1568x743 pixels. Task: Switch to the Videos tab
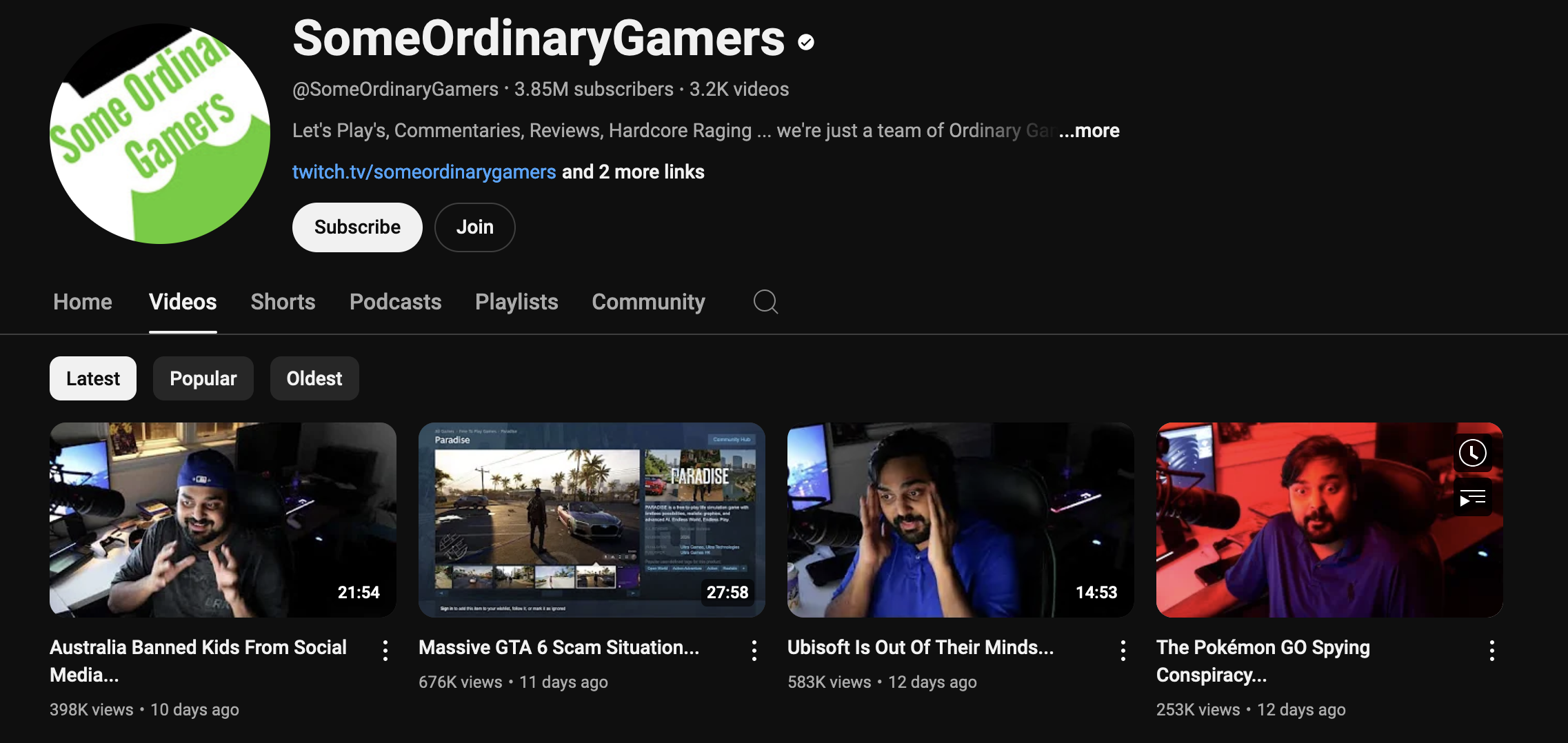click(183, 302)
